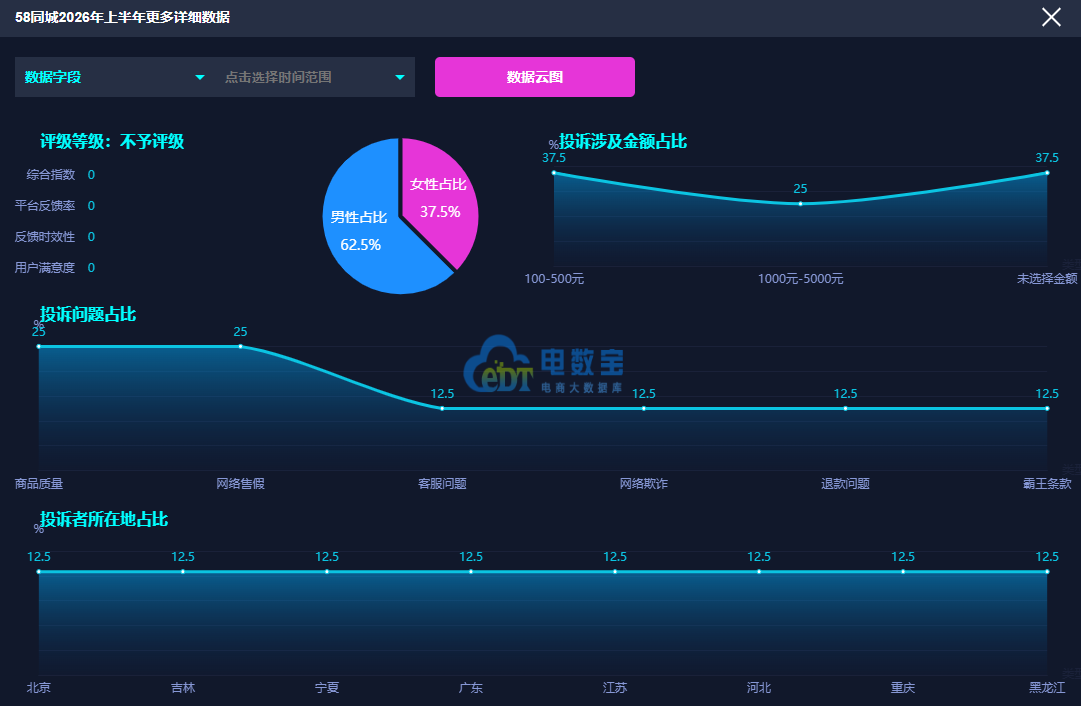Click the 广东 axis label
Viewport: 1081px width, 706px height.
pyautogui.click(x=471, y=687)
